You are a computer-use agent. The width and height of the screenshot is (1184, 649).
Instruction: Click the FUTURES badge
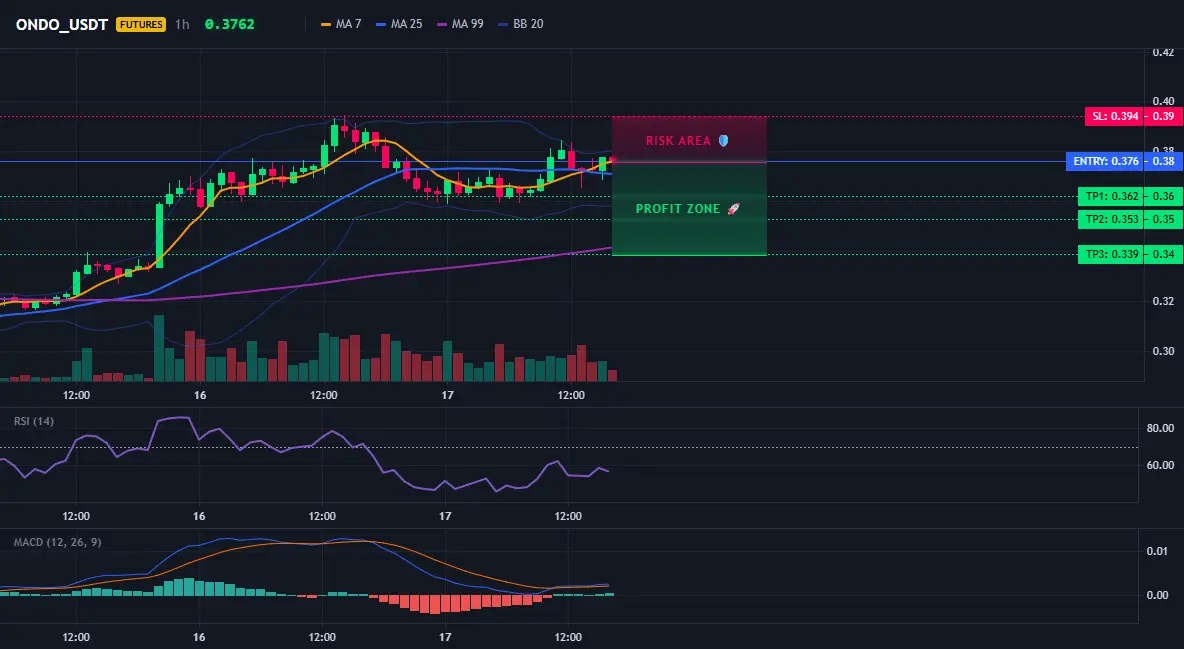[x=140, y=24]
